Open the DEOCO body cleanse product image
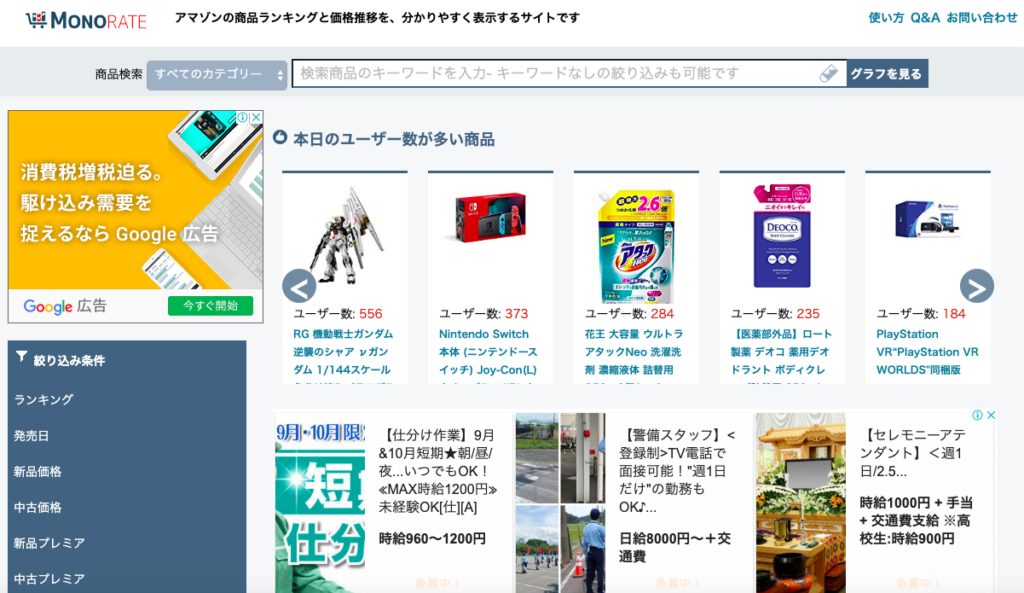This screenshot has height=593, width=1024. click(782, 236)
